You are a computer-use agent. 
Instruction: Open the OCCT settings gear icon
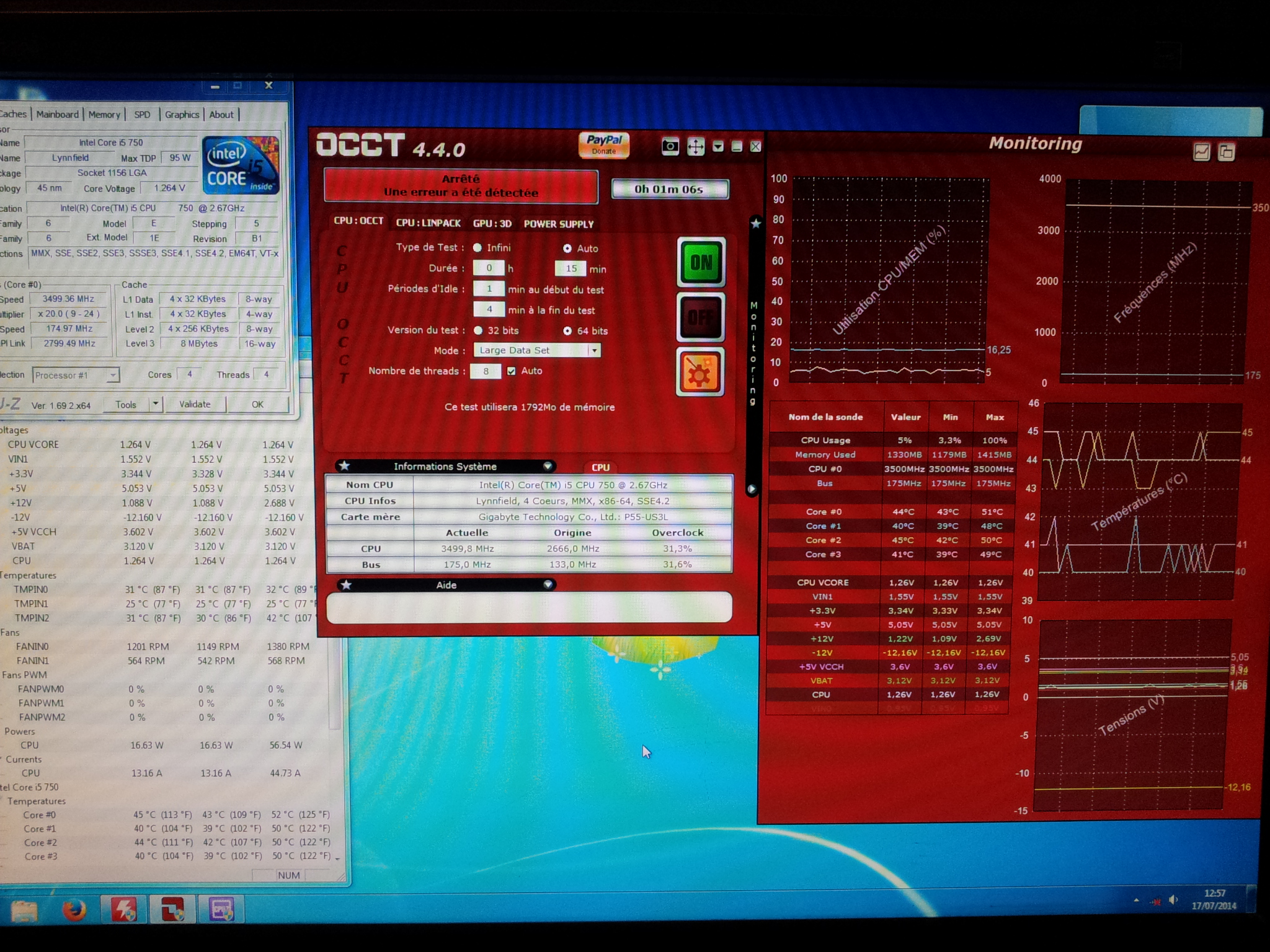click(x=700, y=372)
